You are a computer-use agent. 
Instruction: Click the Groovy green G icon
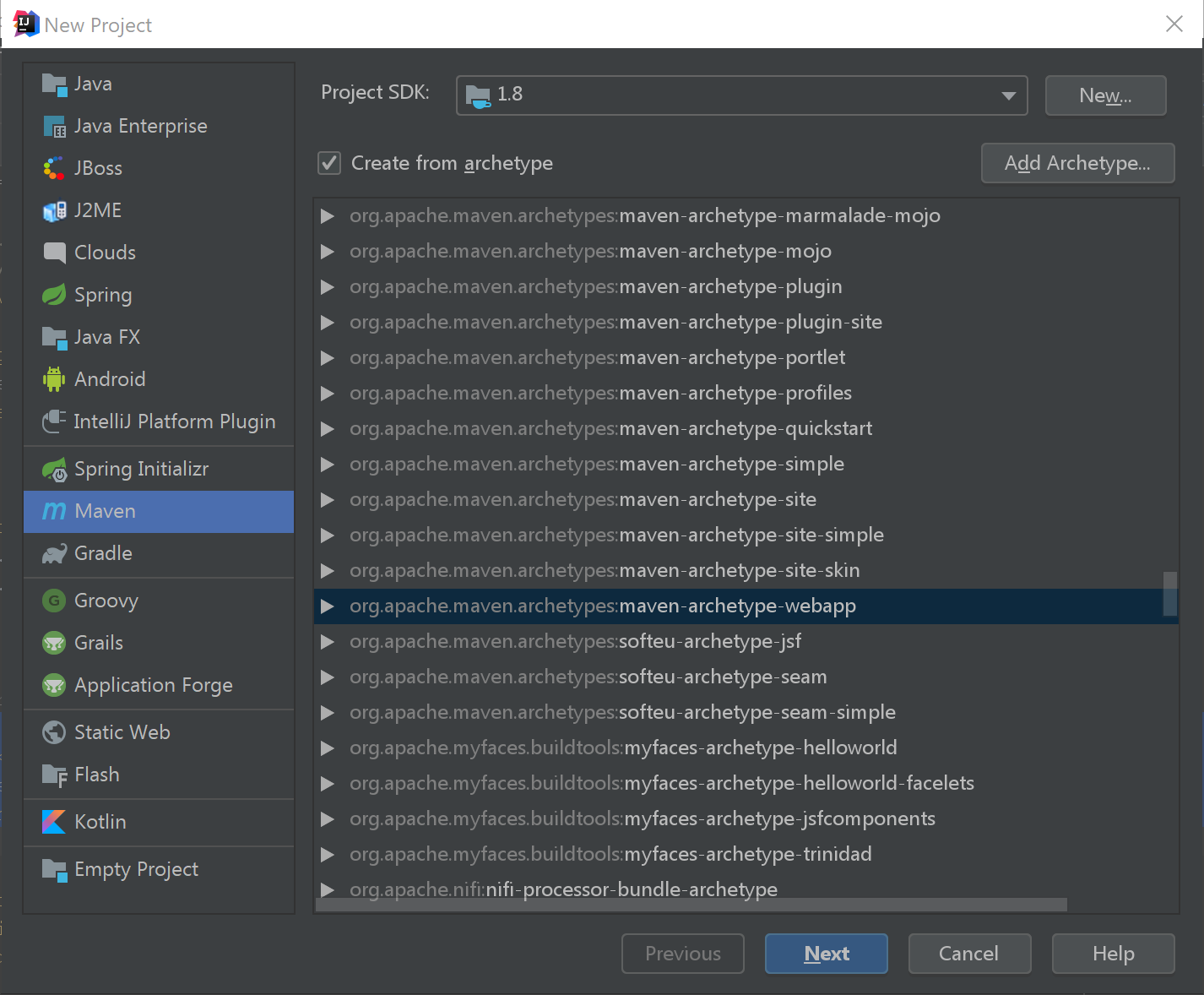tap(54, 601)
